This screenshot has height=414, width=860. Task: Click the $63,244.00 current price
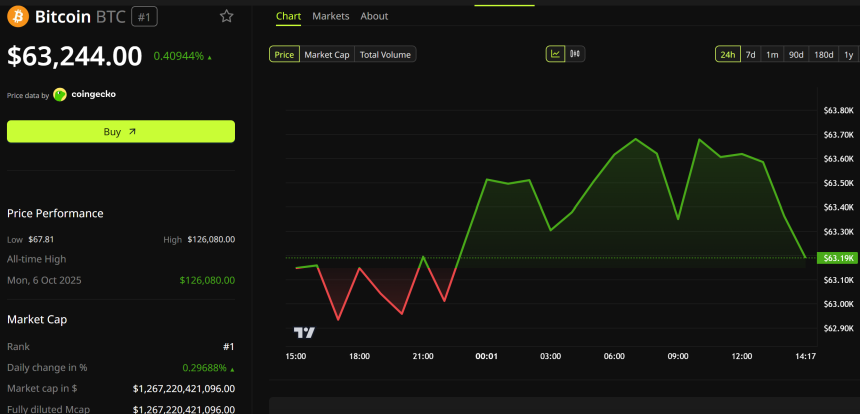coord(75,56)
